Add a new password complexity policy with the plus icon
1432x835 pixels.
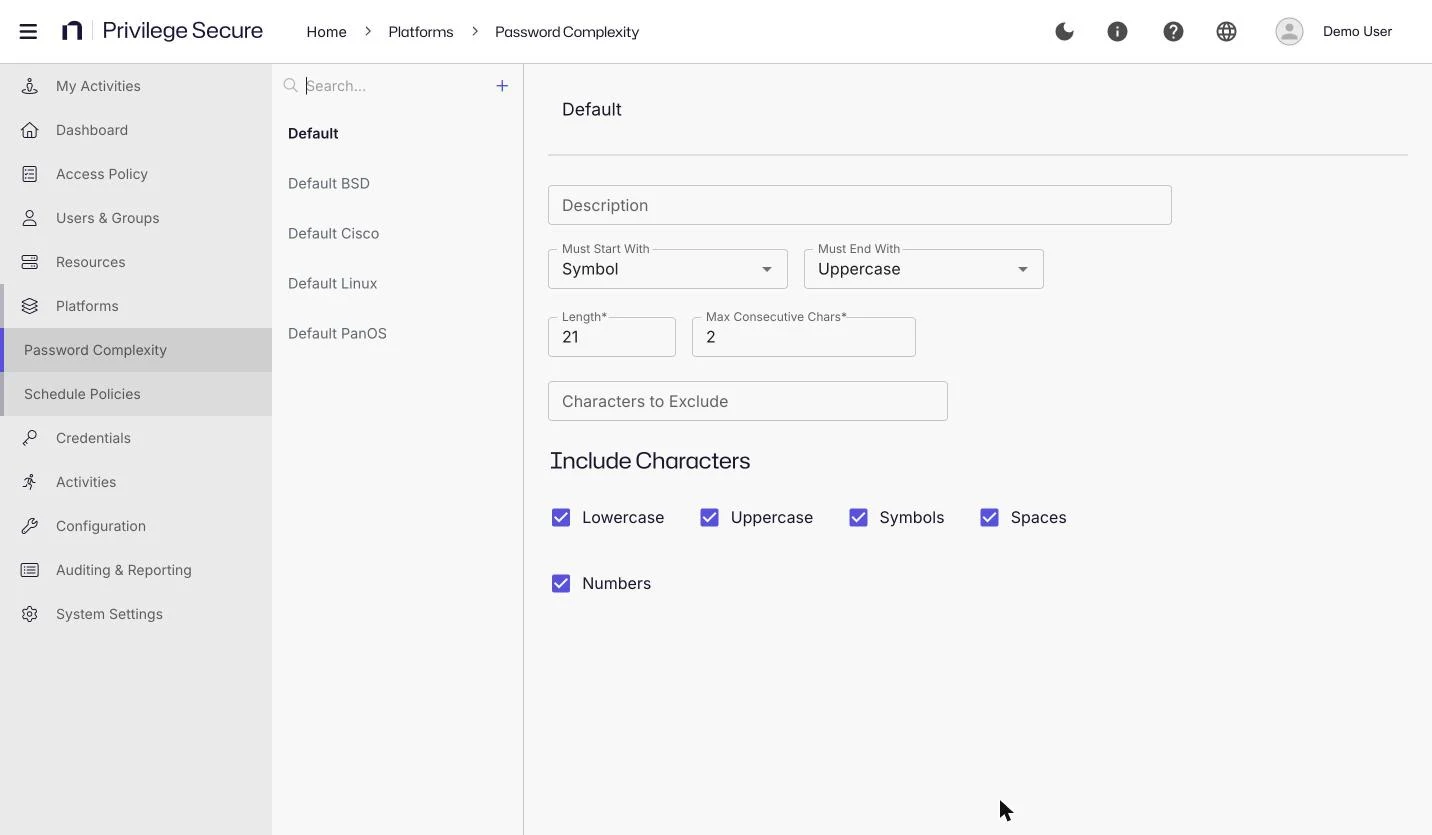point(502,86)
